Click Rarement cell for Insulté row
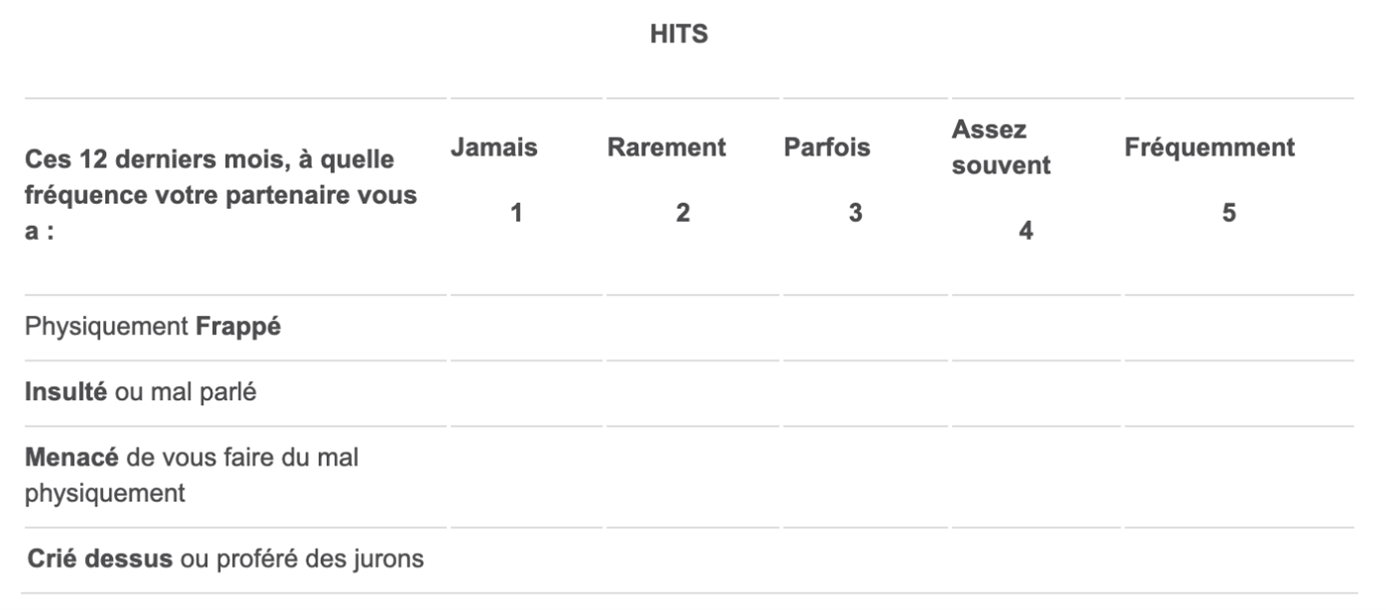 click(693, 393)
